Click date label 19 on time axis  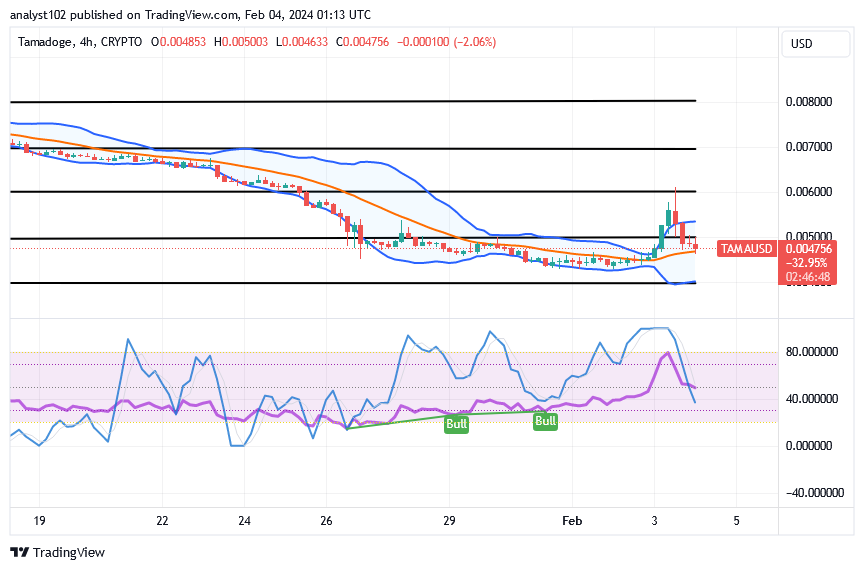click(x=39, y=521)
